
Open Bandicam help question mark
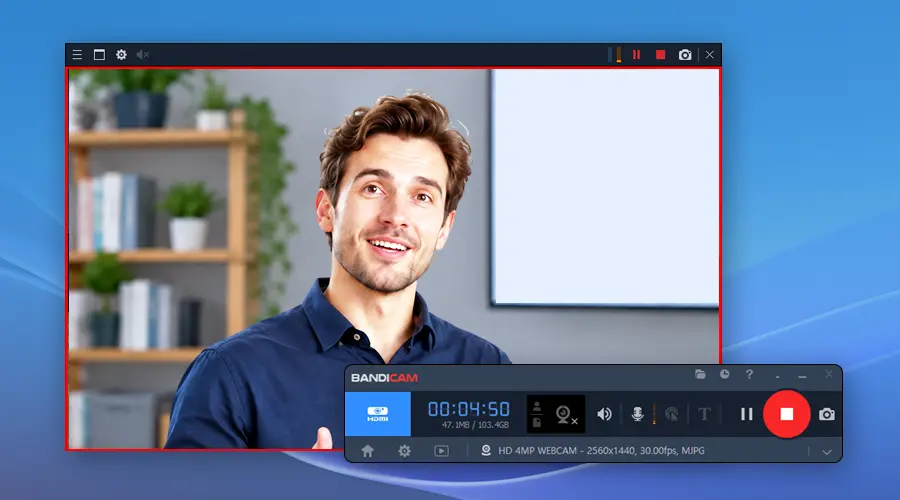click(749, 374)
